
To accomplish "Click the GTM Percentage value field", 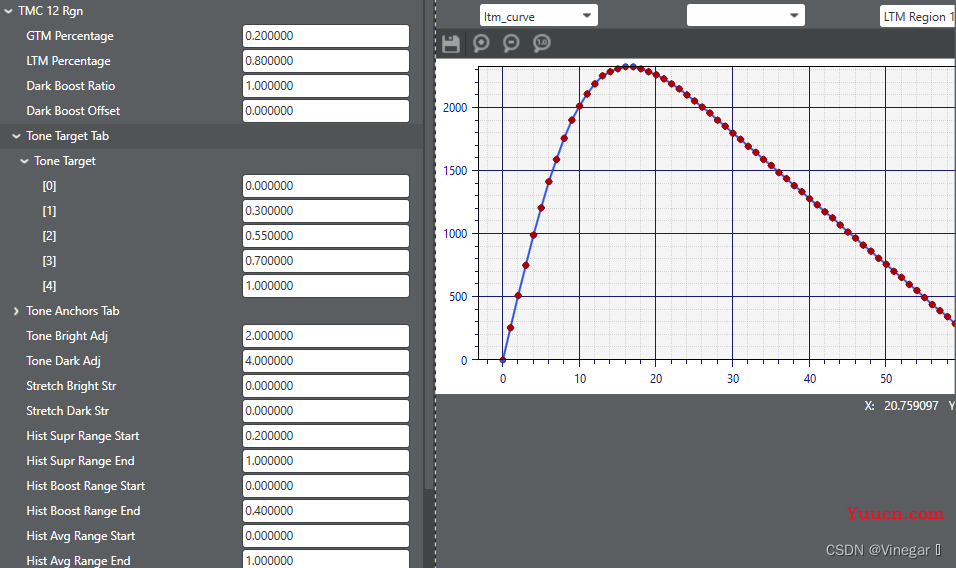I will tap(325, 36).
